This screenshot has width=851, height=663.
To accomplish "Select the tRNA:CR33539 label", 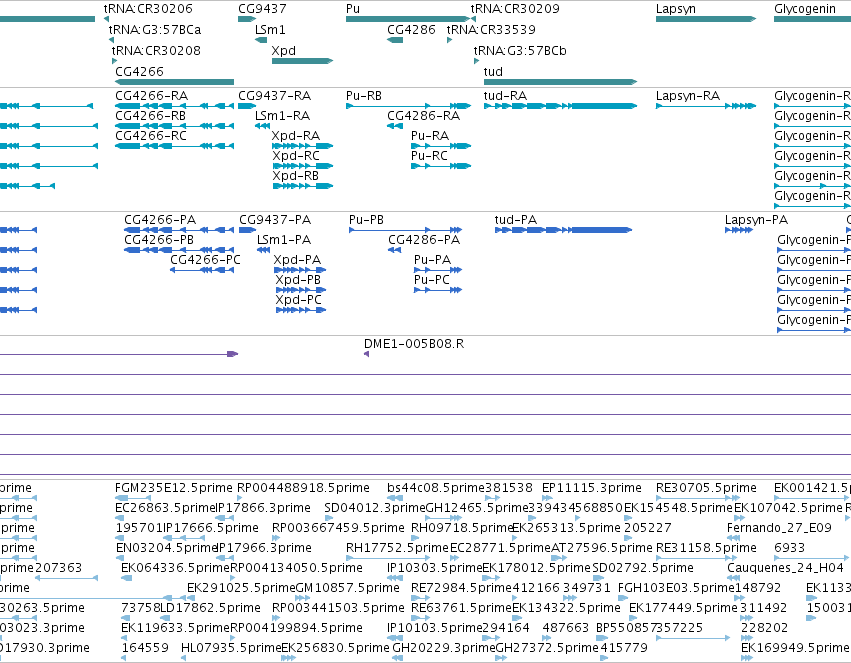I will (491, 30).
